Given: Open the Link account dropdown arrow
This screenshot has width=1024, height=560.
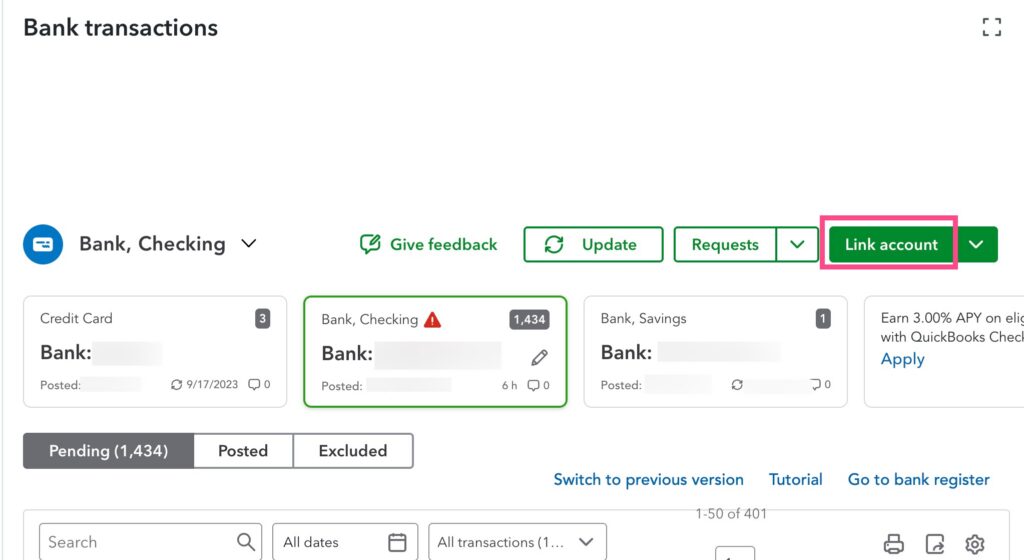Looking at the screenshot, I should pos(976,244).
